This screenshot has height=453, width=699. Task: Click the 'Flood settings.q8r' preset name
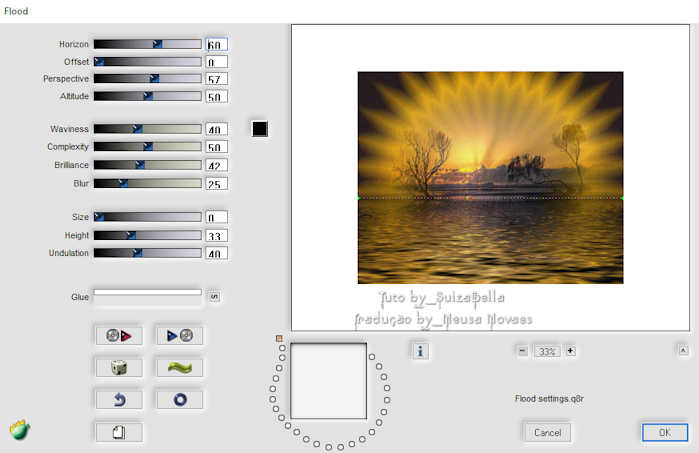tap(549, 399)
